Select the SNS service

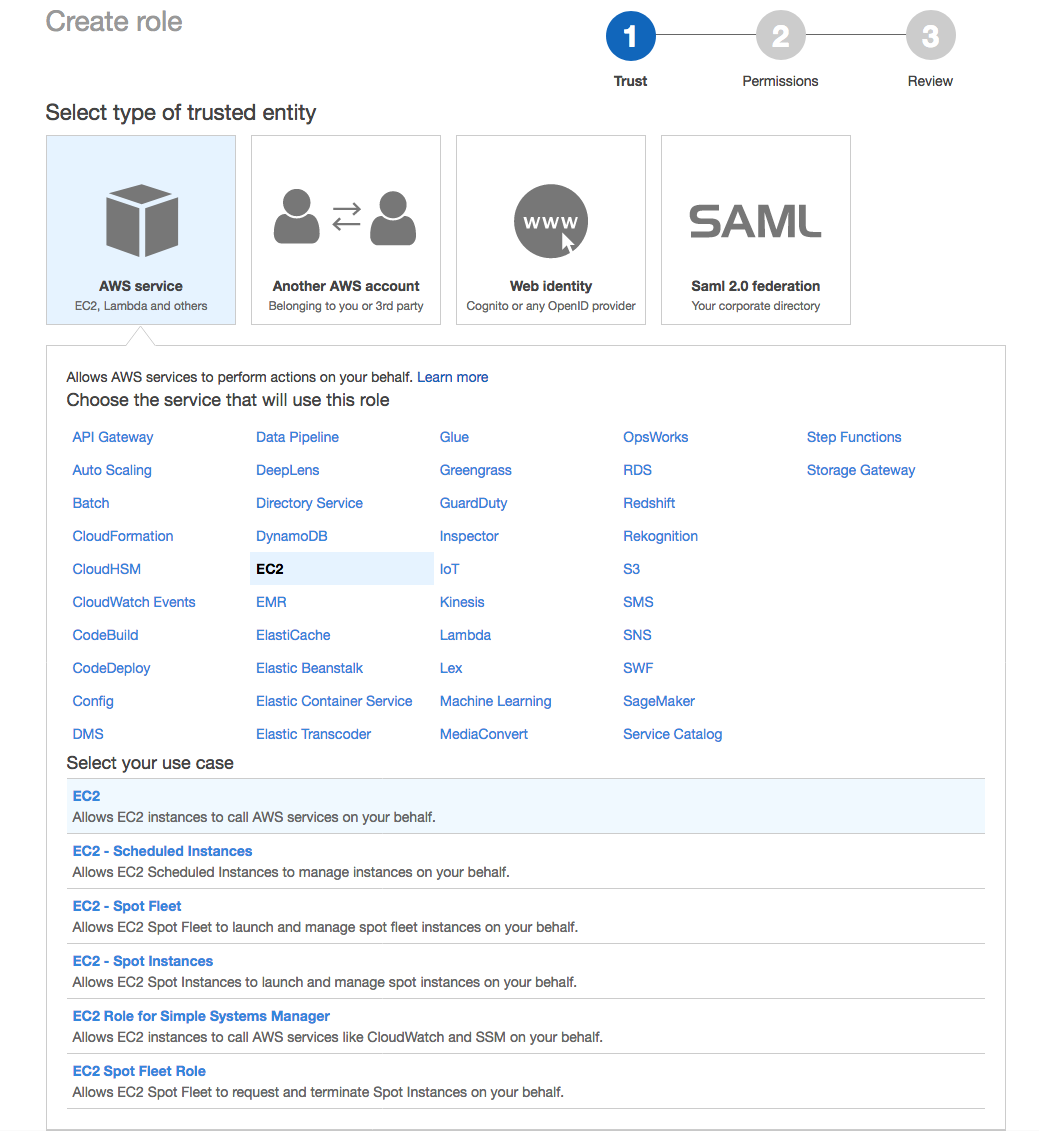[637, 635]
